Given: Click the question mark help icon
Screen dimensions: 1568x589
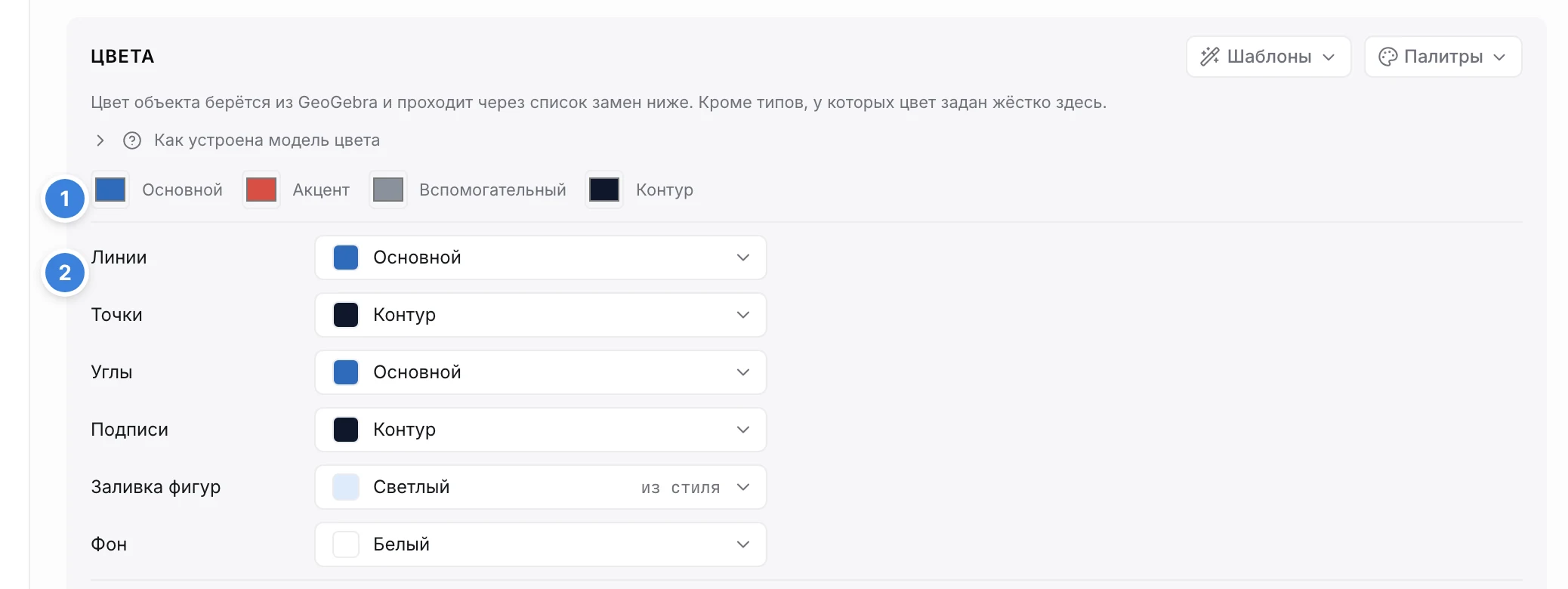Looking at the screenshot, I should (x=132, y=140).
